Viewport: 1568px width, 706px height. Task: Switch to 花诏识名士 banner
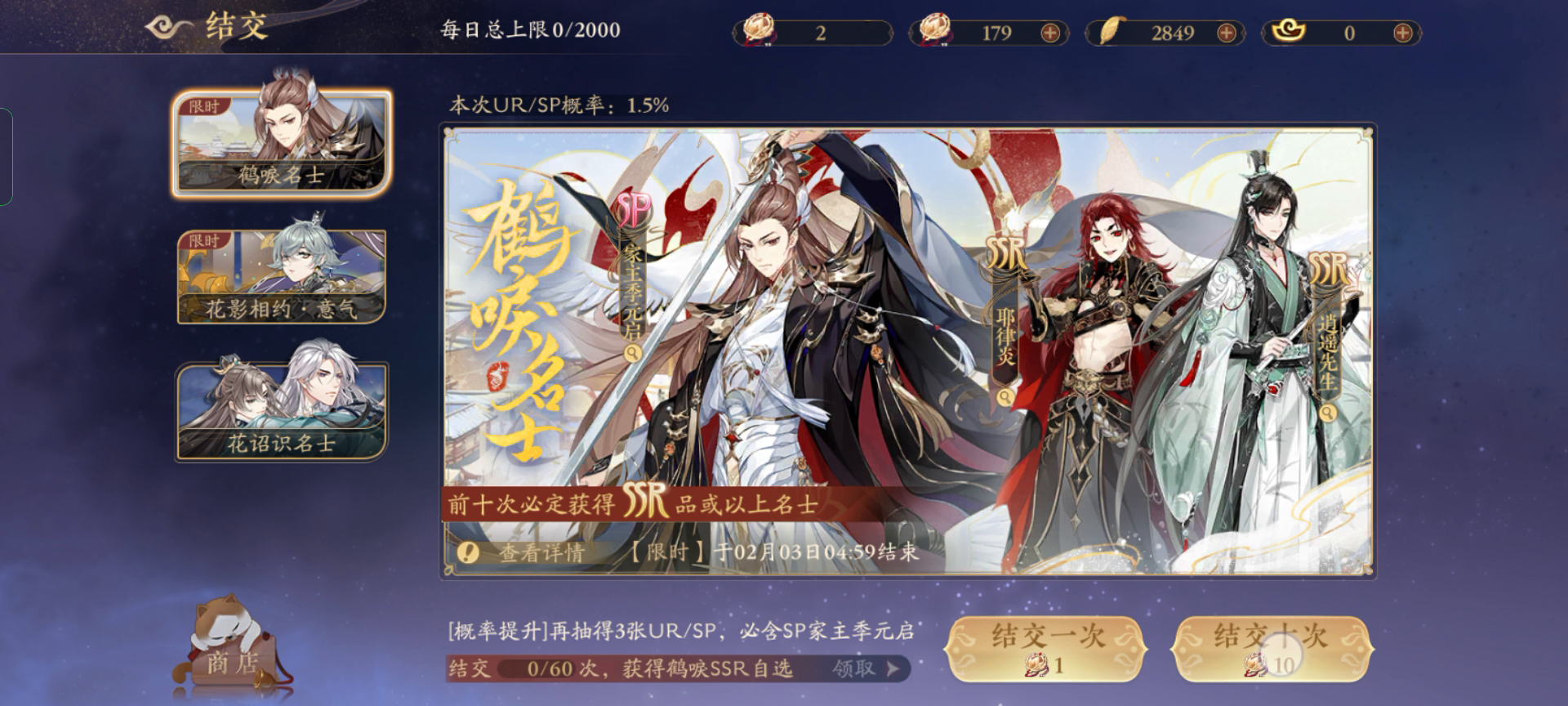click(281, 411)
